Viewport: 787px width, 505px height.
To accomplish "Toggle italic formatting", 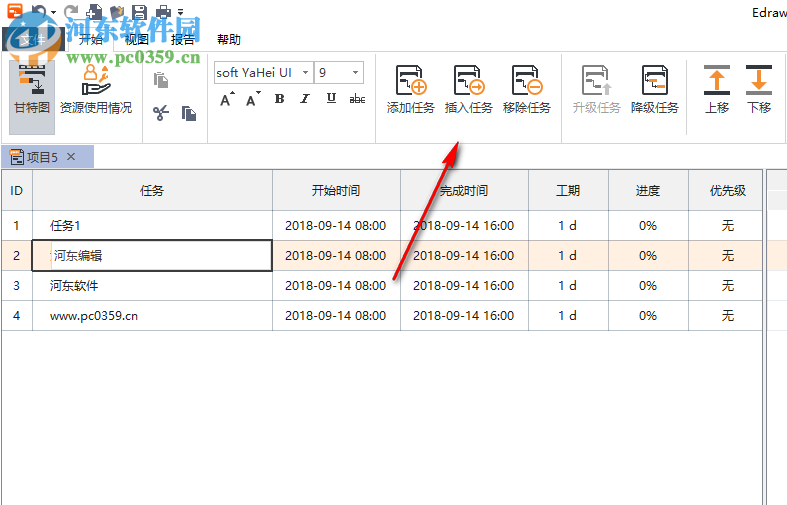I will [x=305, y=99].
